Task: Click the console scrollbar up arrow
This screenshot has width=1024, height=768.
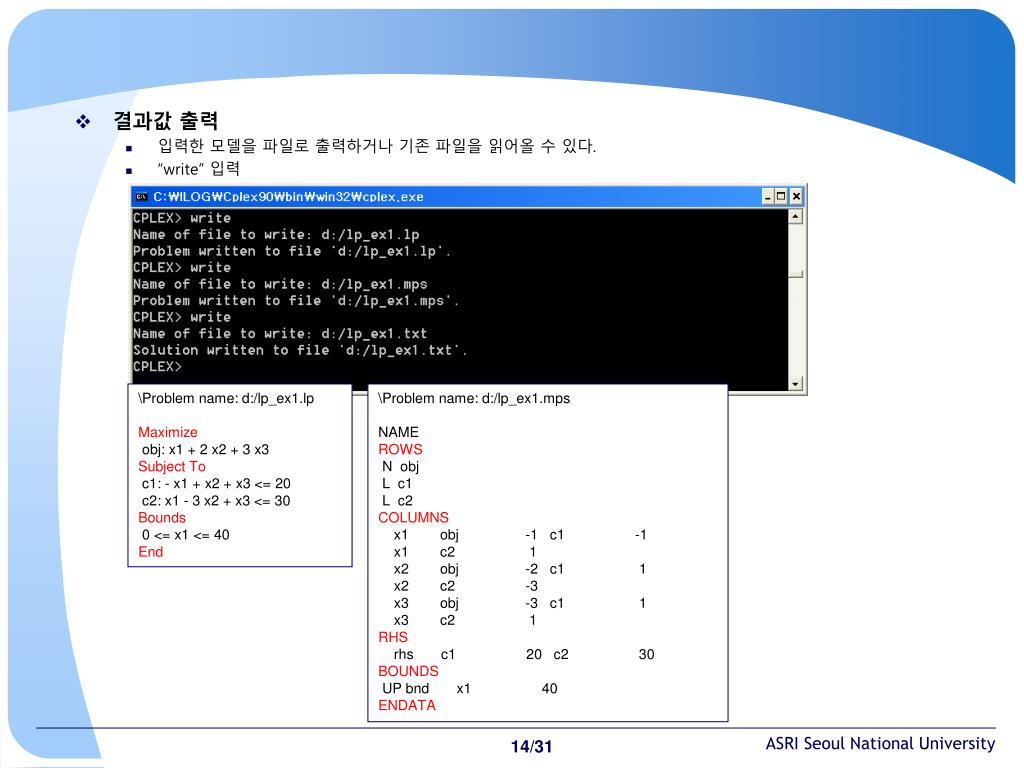Action: pyautogui.click(x=795, y=217)
